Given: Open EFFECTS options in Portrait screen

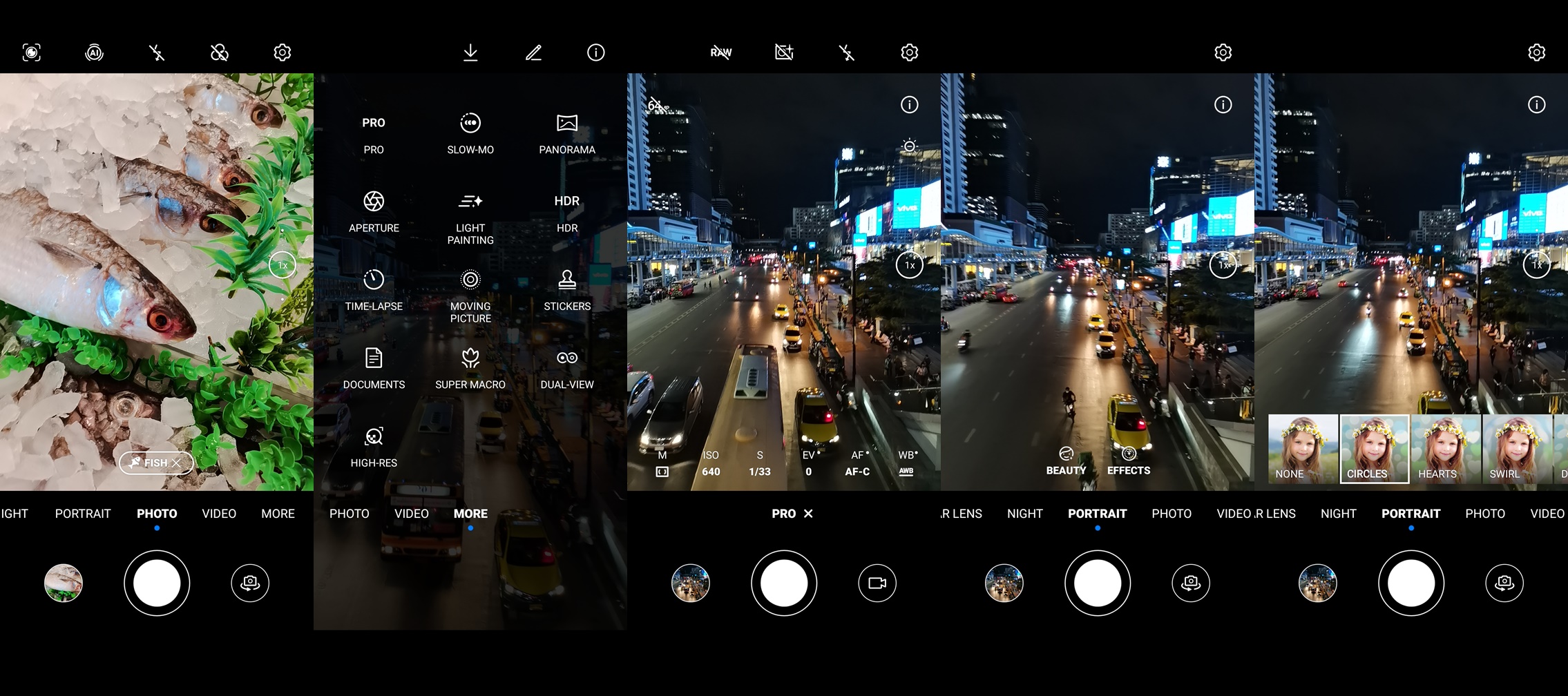Looking at the screenshot, I should coord(1129,461).
